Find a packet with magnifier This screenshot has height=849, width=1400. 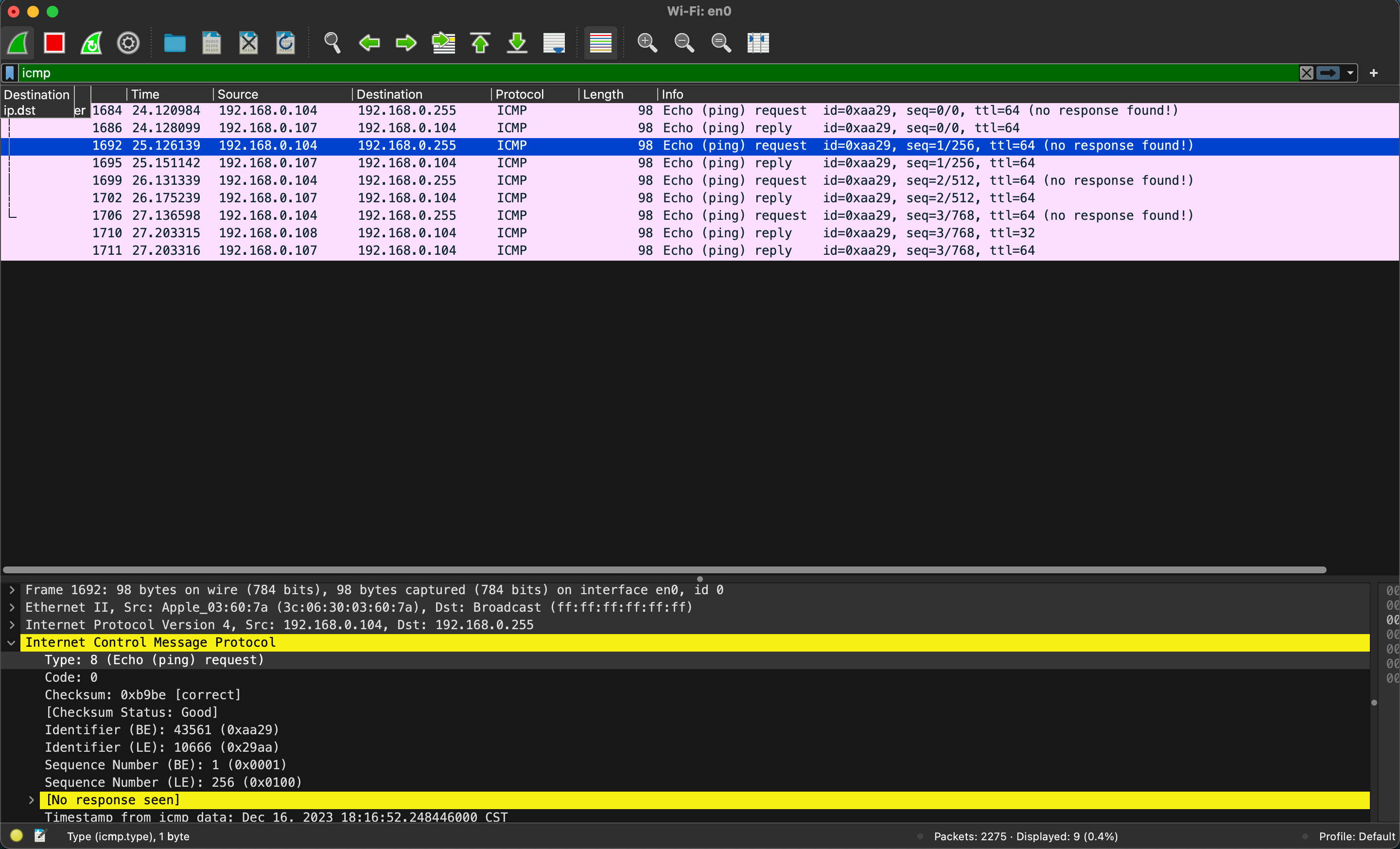pos(332,43)
